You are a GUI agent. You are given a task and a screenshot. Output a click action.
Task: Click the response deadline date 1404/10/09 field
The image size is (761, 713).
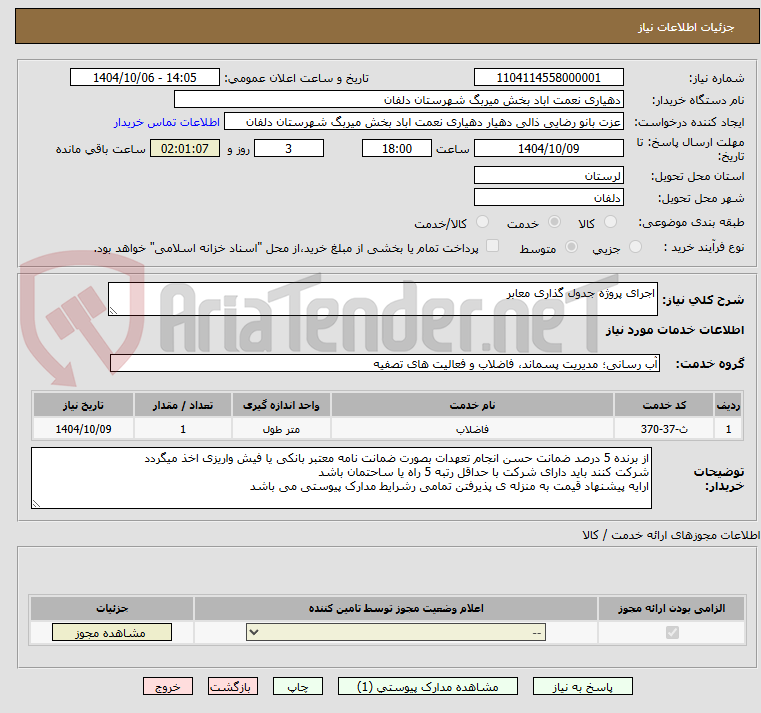point(548,149)
